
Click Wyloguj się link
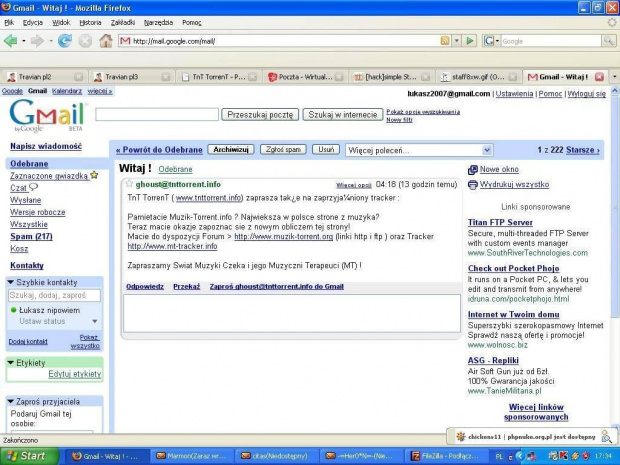586,94
